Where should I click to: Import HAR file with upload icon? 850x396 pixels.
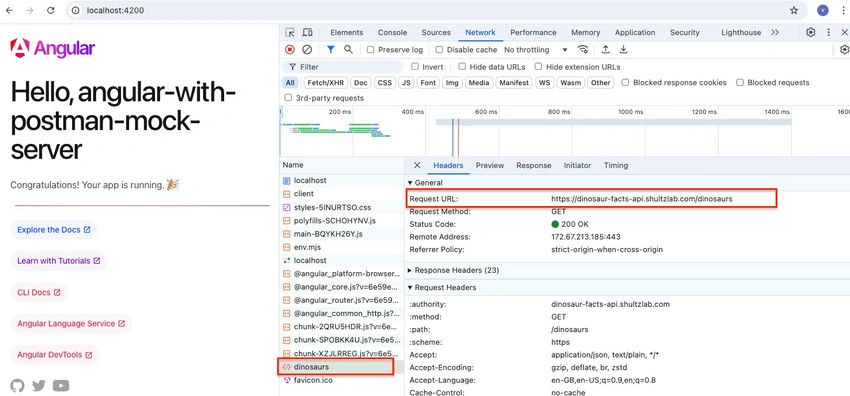tap(606, 50)
